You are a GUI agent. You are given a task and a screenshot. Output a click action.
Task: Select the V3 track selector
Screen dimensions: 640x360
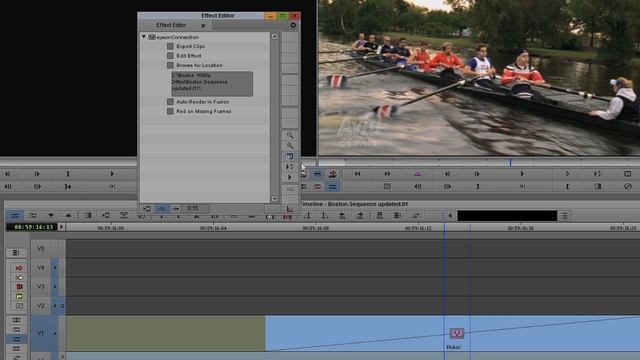[40, 287]
